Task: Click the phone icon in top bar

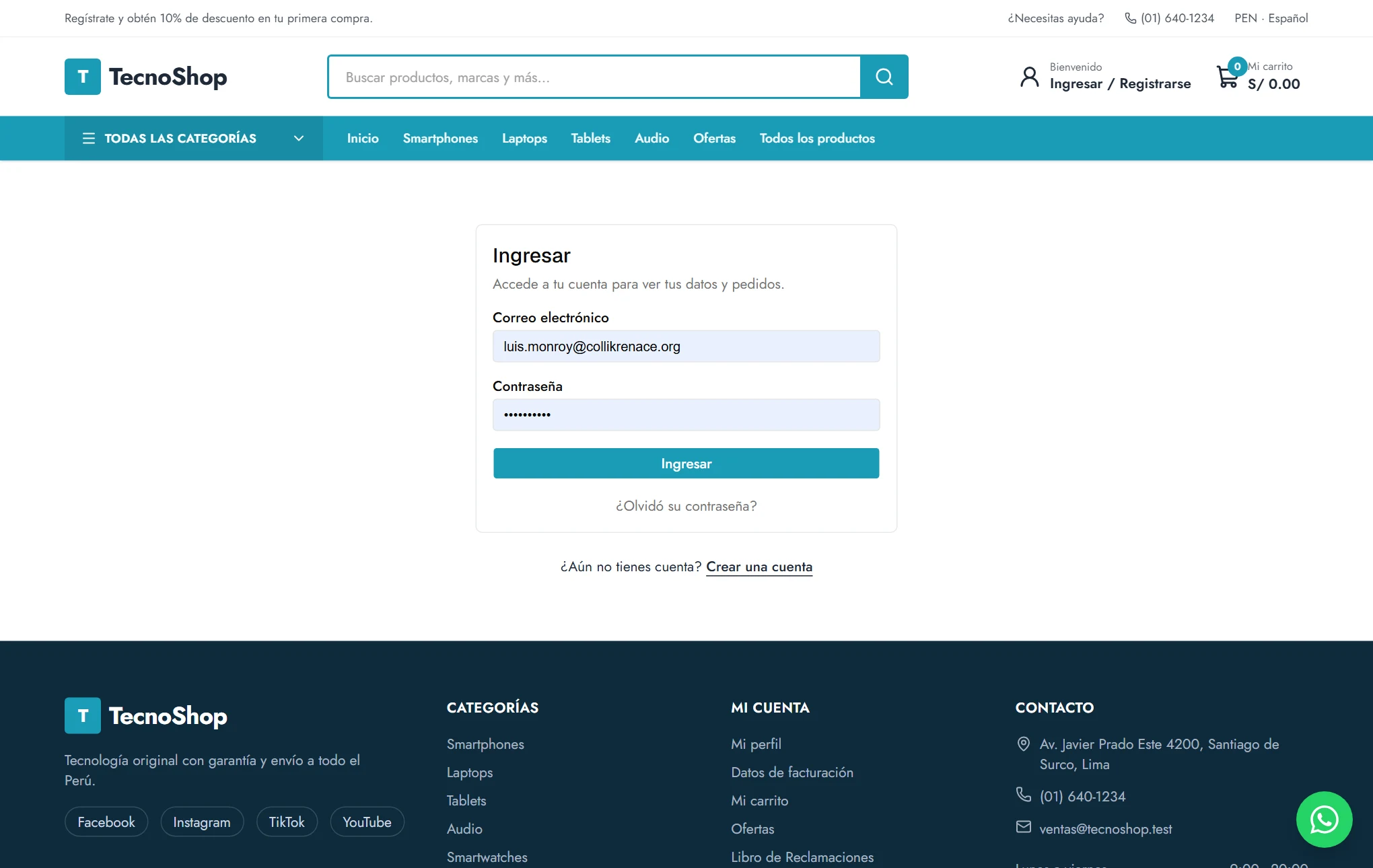Action: 1131,18
